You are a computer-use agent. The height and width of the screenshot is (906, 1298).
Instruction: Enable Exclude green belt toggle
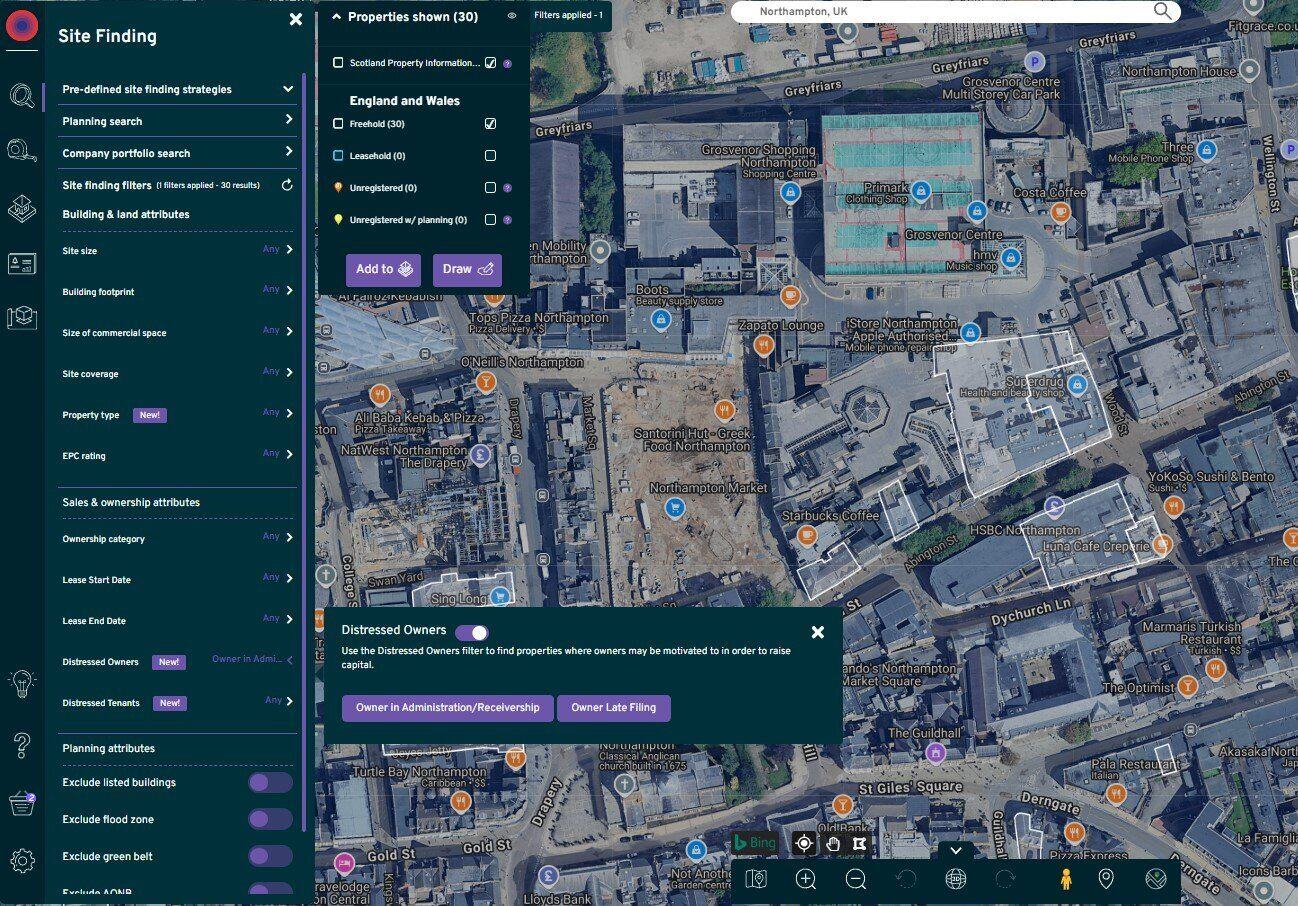click(x=270, y=856)
